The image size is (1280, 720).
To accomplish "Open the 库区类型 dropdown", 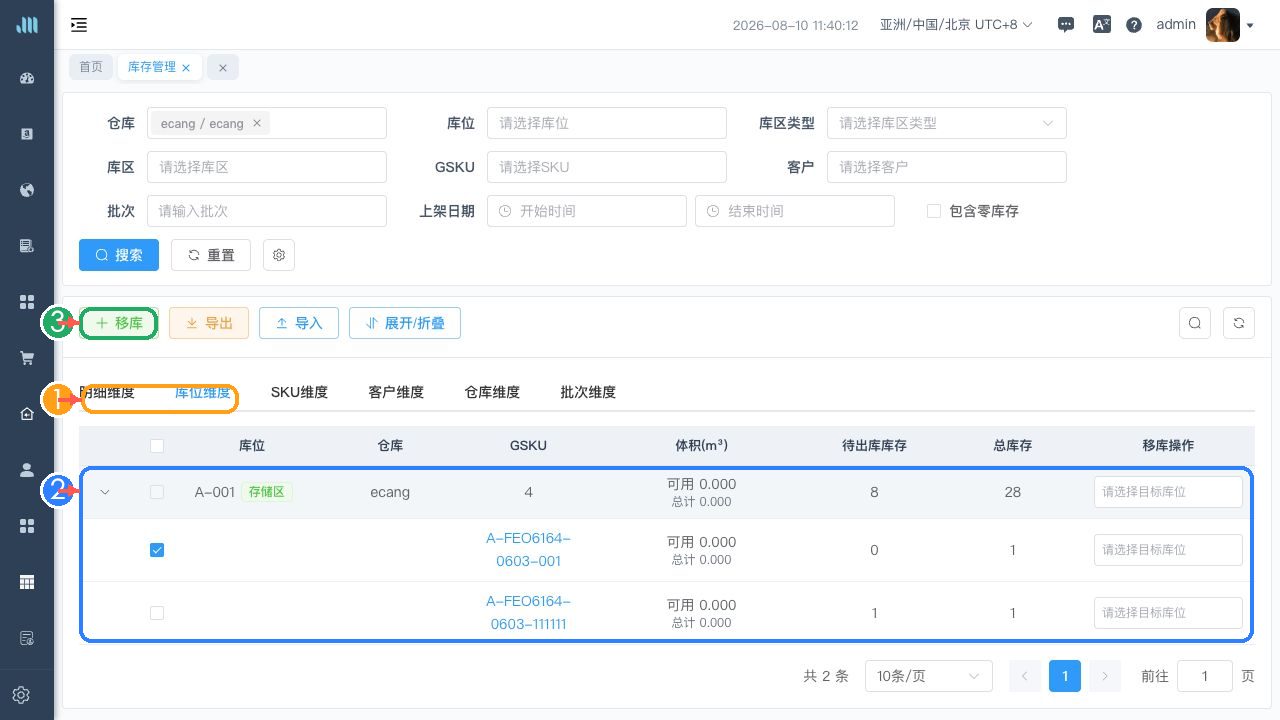I will point(947,123).
